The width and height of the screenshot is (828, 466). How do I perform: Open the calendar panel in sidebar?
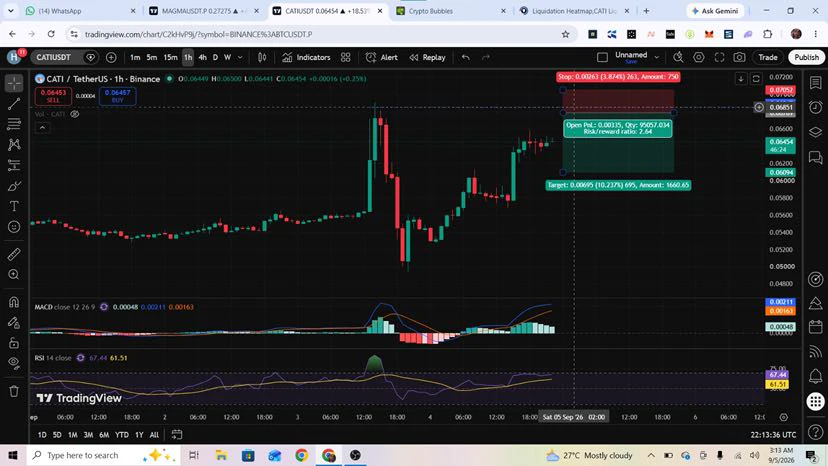[815, 327]
